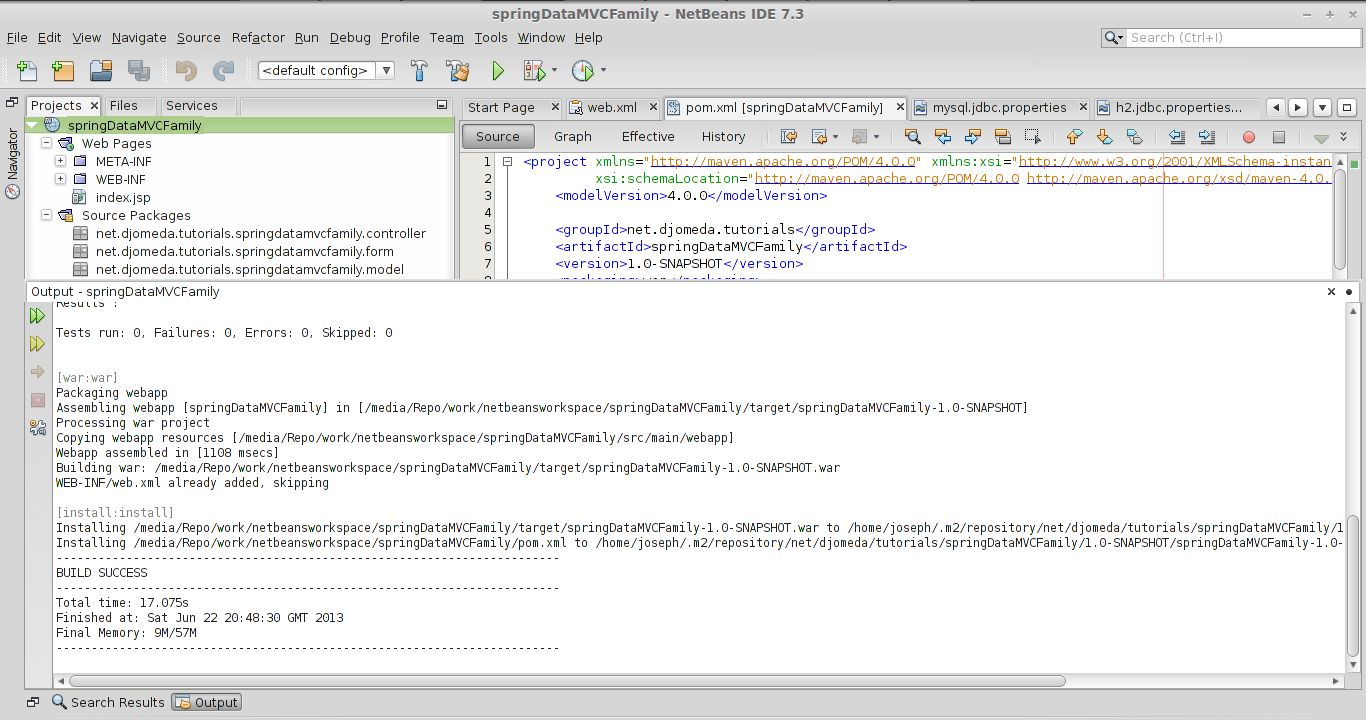Click the Find Selection magnifier icon in editor

(x=912, y=137)
